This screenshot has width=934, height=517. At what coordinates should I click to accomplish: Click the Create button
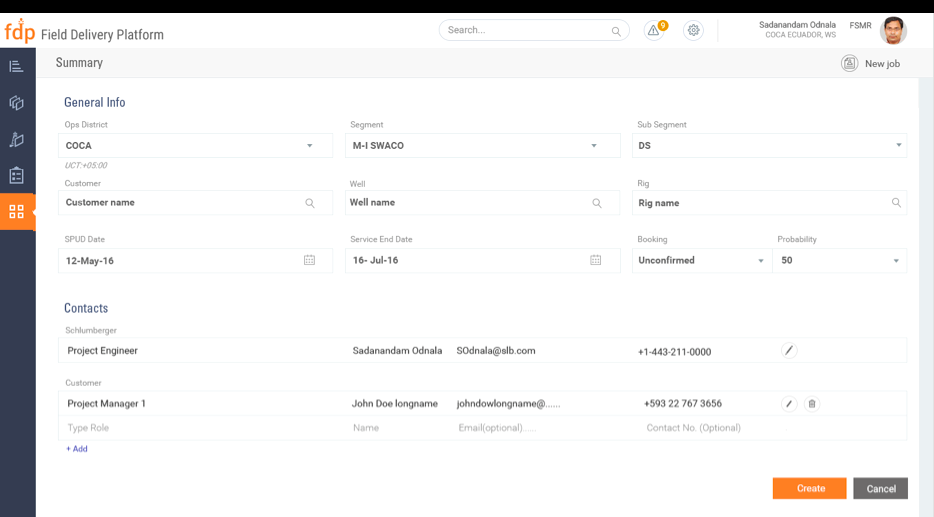coord(809,488)
